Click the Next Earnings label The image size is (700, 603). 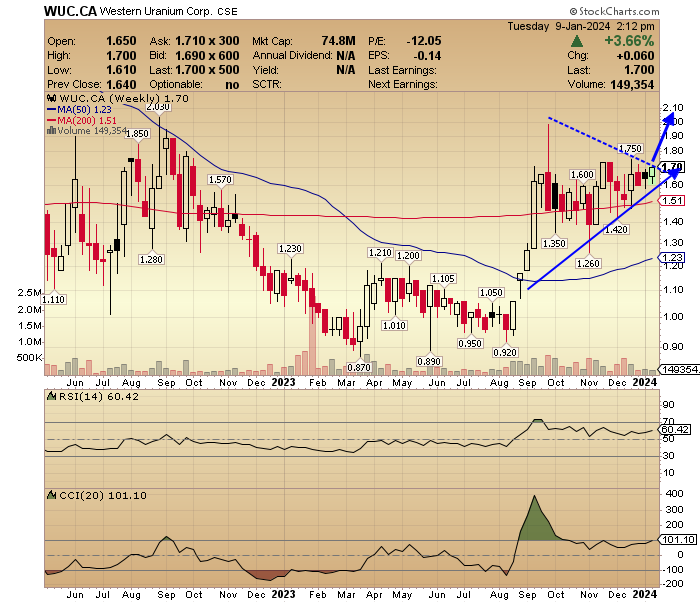pyautogui.click(x=403, y=84)
